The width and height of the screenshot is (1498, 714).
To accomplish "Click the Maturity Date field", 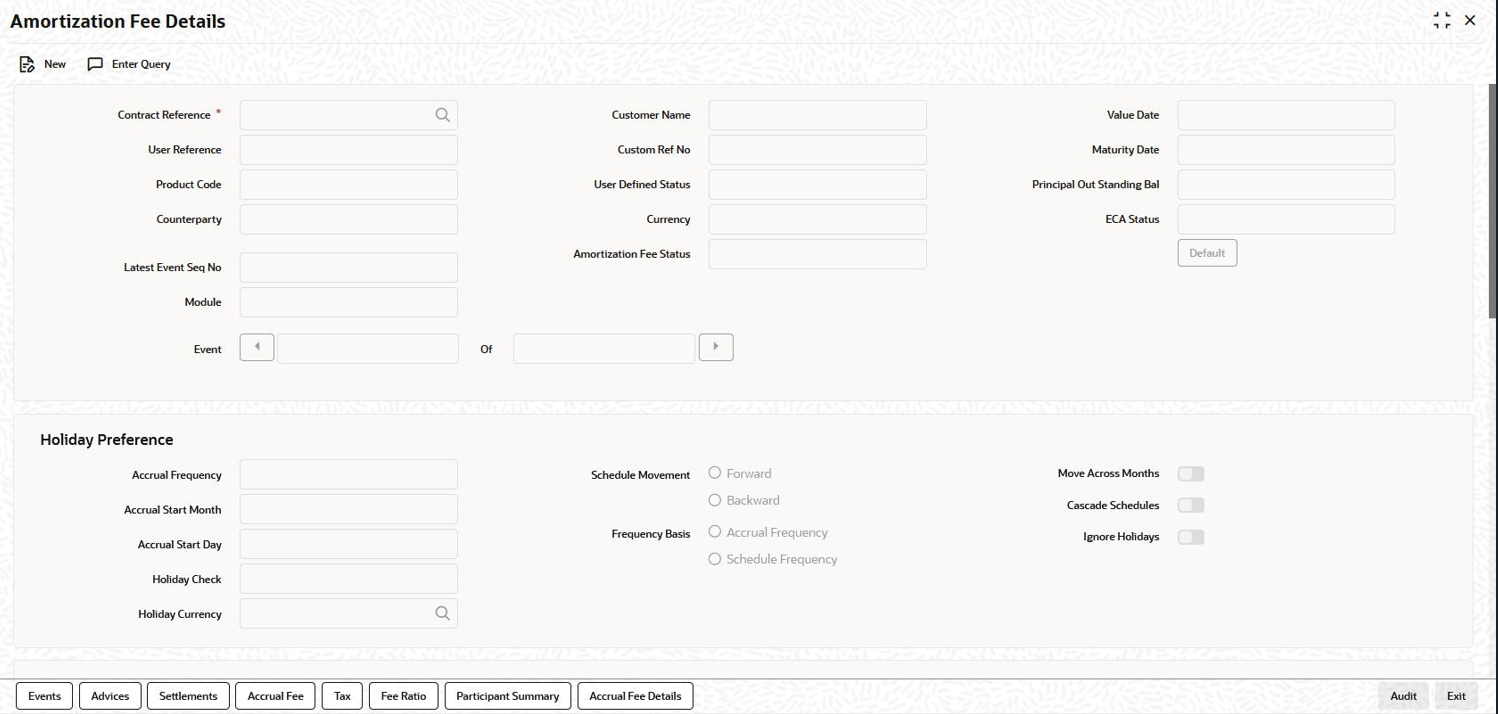I will (1286, 150).
